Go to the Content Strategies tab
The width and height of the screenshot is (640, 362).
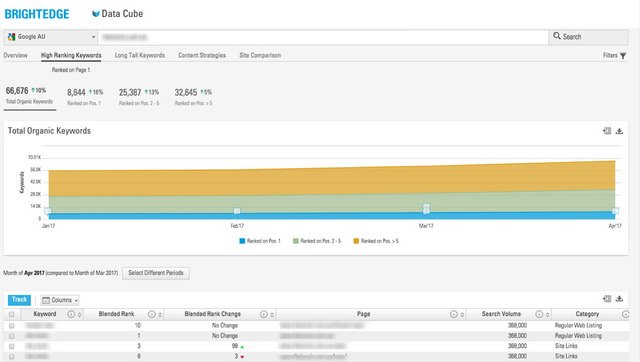202,56
